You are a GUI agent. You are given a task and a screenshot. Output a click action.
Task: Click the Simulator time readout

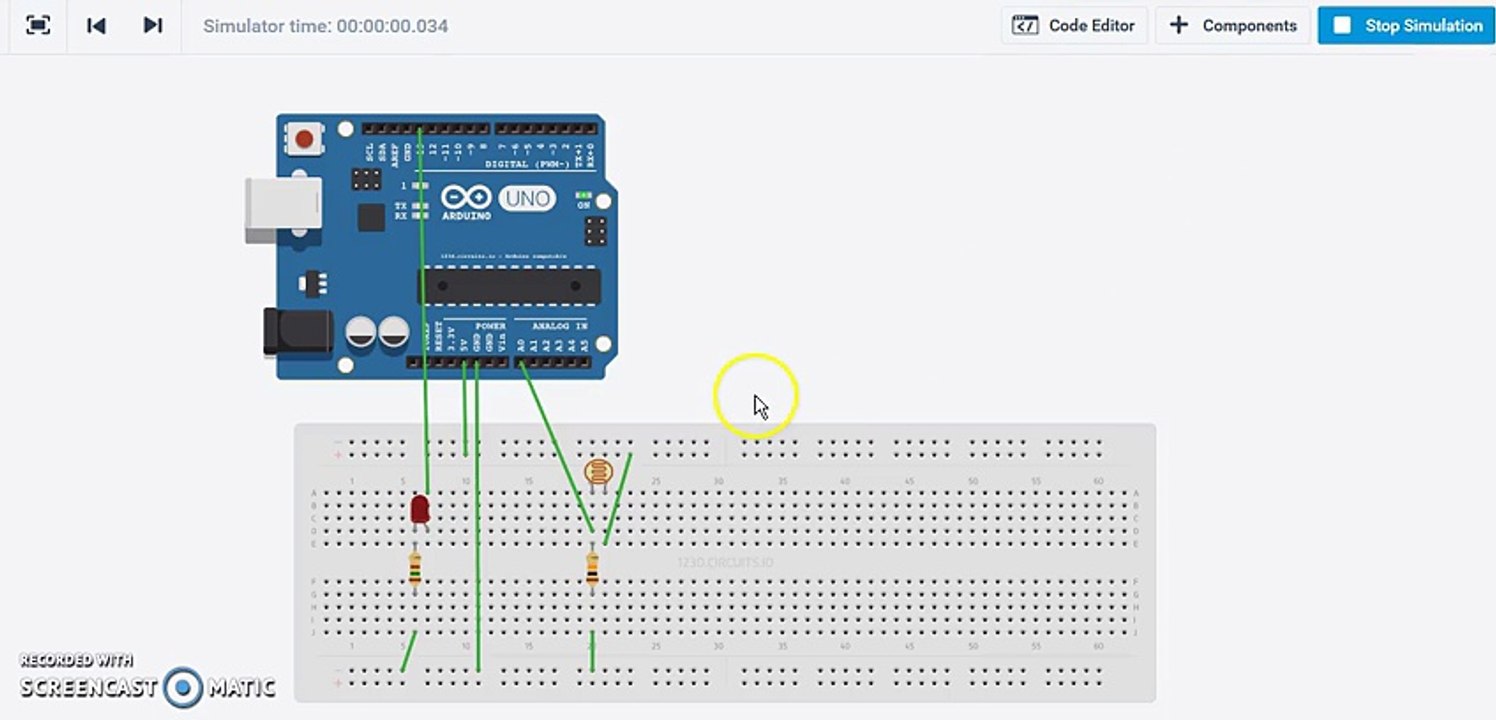click(x=325, y=26)
